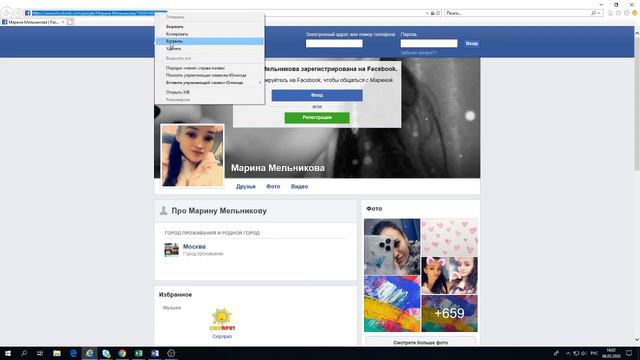Image resolution: width=640 pixels, height=360 pixels.
Task: Open the Action Center notifications icon
Action: pyautogui.click(x=629, y=353)
